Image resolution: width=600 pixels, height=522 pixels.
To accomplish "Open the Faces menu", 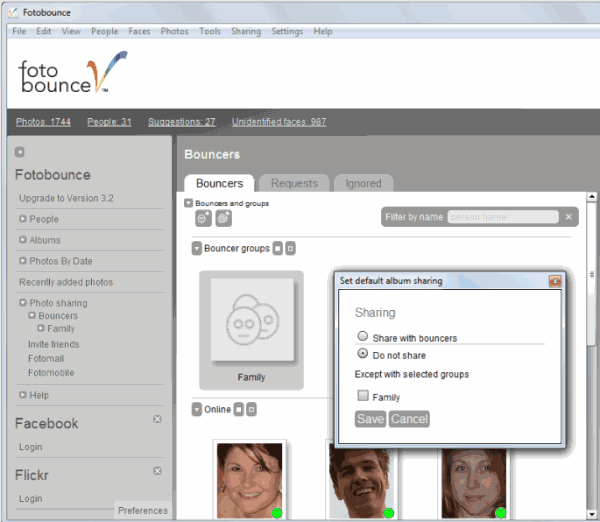I will coord(139,31).
